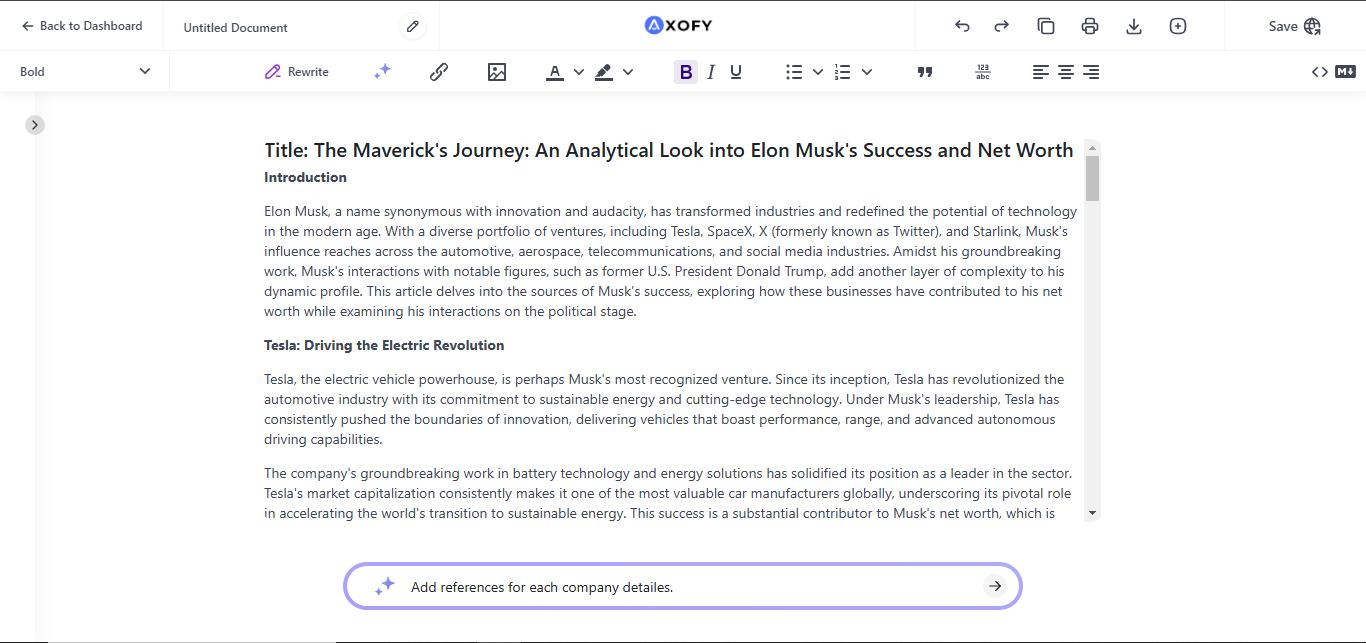Click the scrollbar up arrow
This screenshot has height=643, width=1366.
pos(1092,147)
